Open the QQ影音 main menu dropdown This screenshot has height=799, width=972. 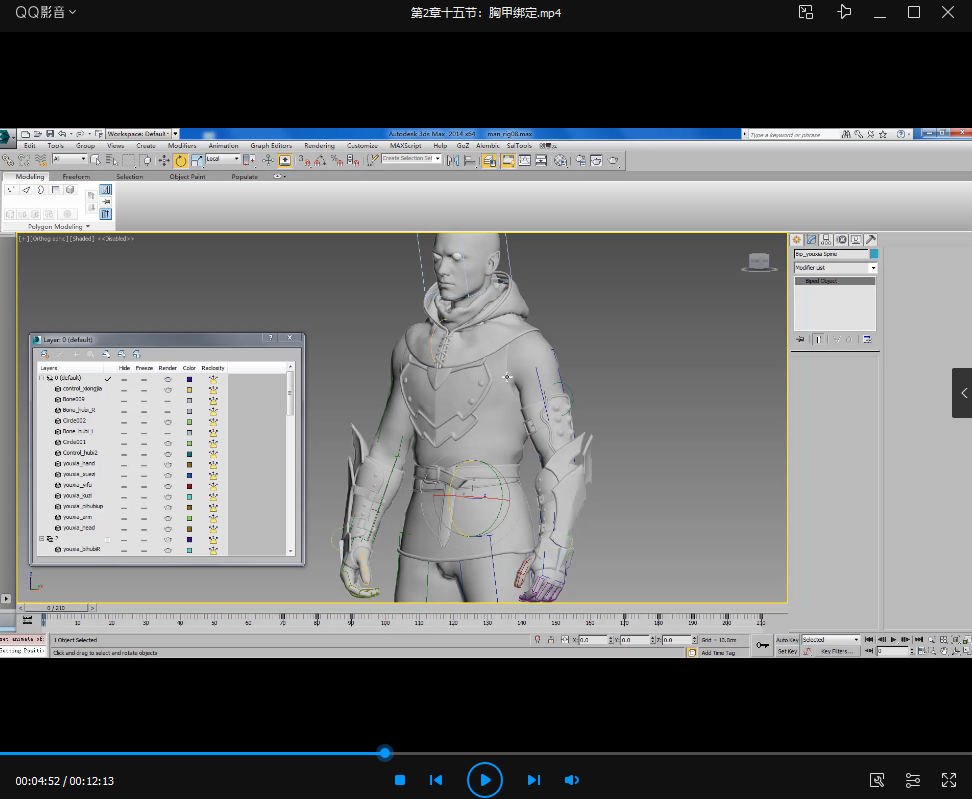[45, 12]
